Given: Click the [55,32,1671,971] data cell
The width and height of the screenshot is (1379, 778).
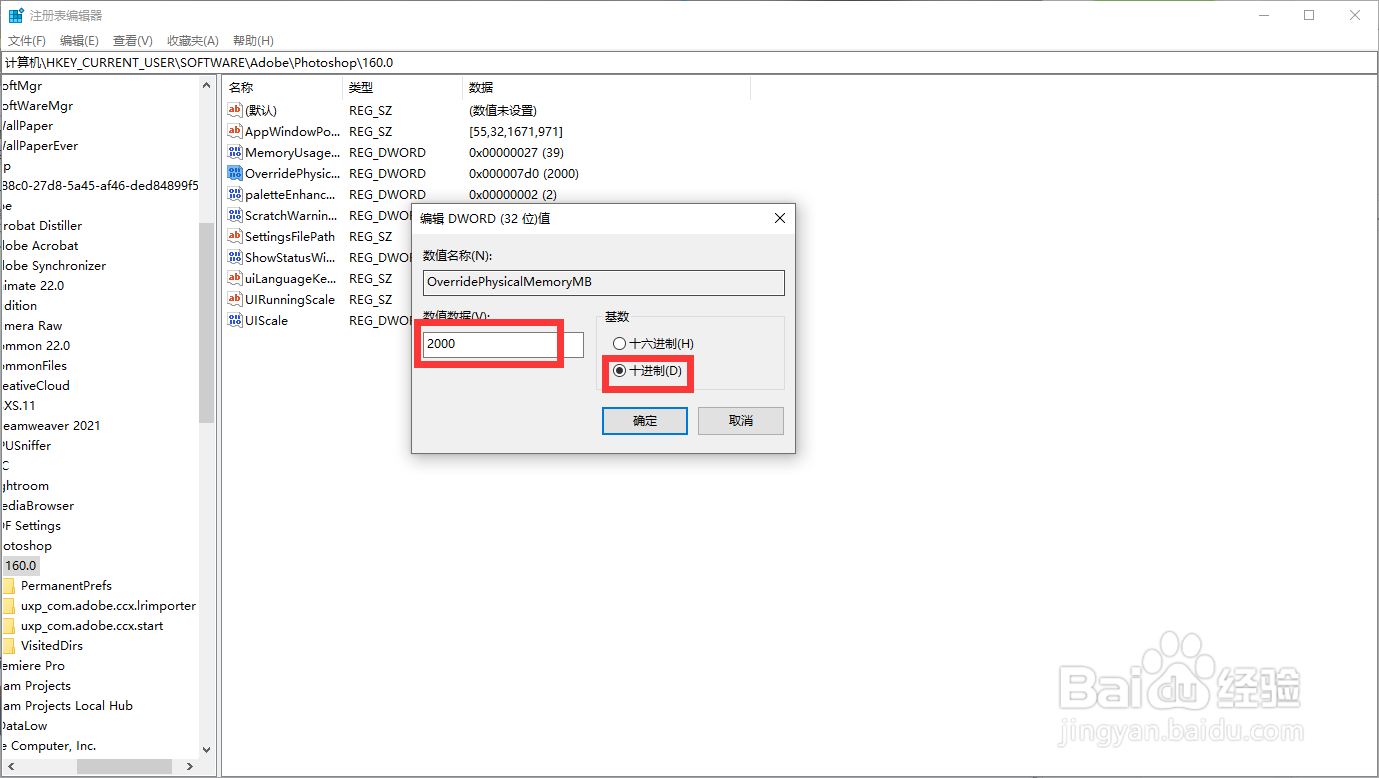Looking at the screenshot, I should point(516,131).
